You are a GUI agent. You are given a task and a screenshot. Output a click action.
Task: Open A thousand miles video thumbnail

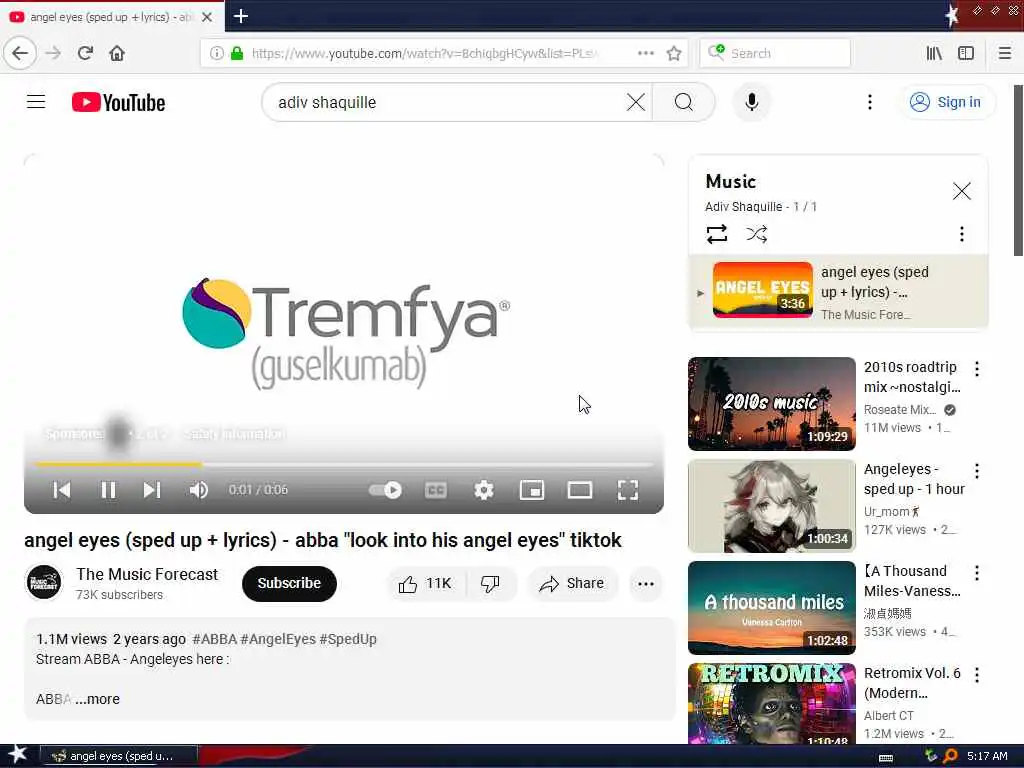coord(772,607)
